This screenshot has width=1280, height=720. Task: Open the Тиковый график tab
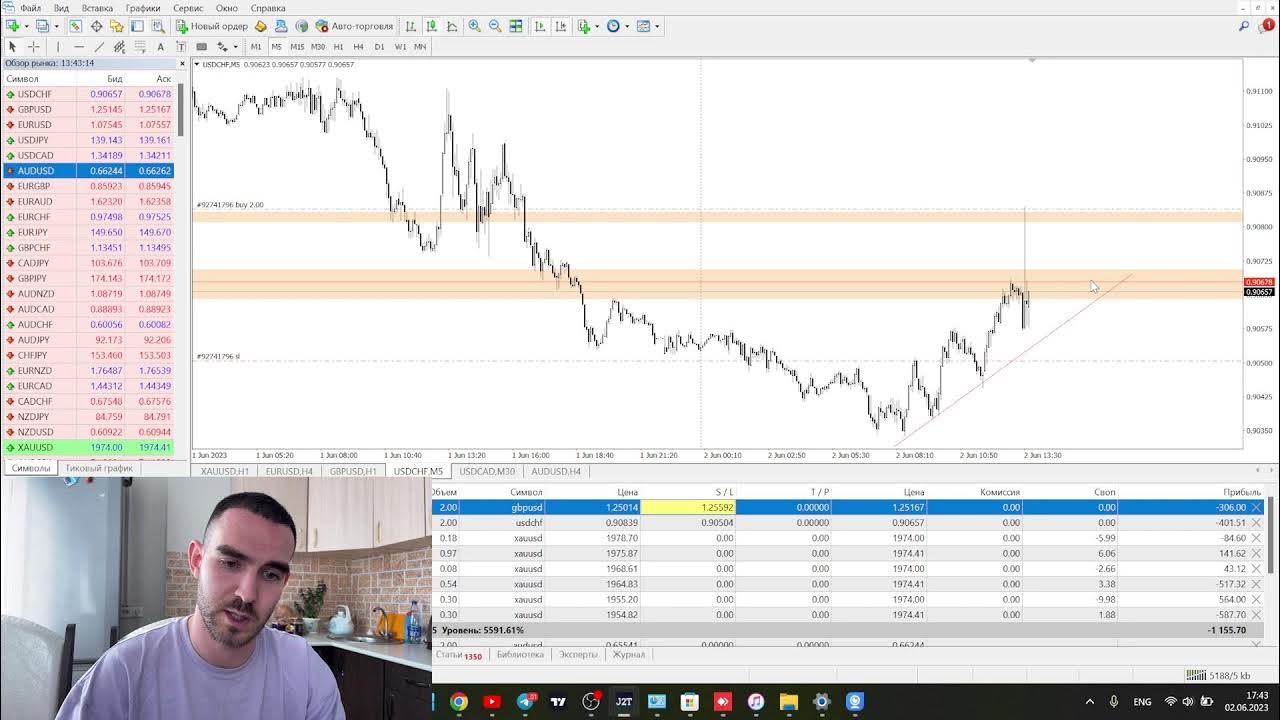coord(99,468)
